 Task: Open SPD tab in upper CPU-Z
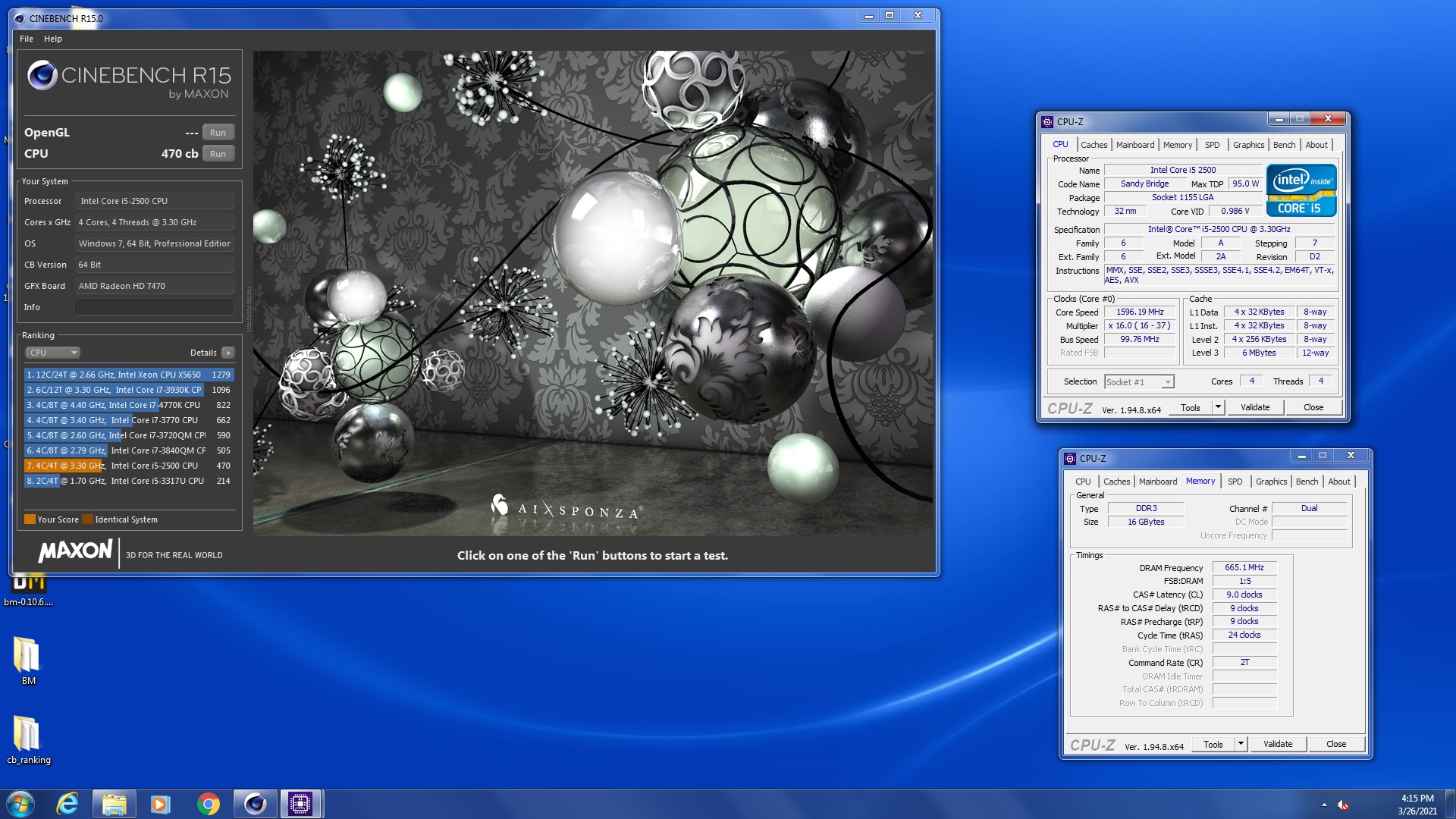point(1212,145)
